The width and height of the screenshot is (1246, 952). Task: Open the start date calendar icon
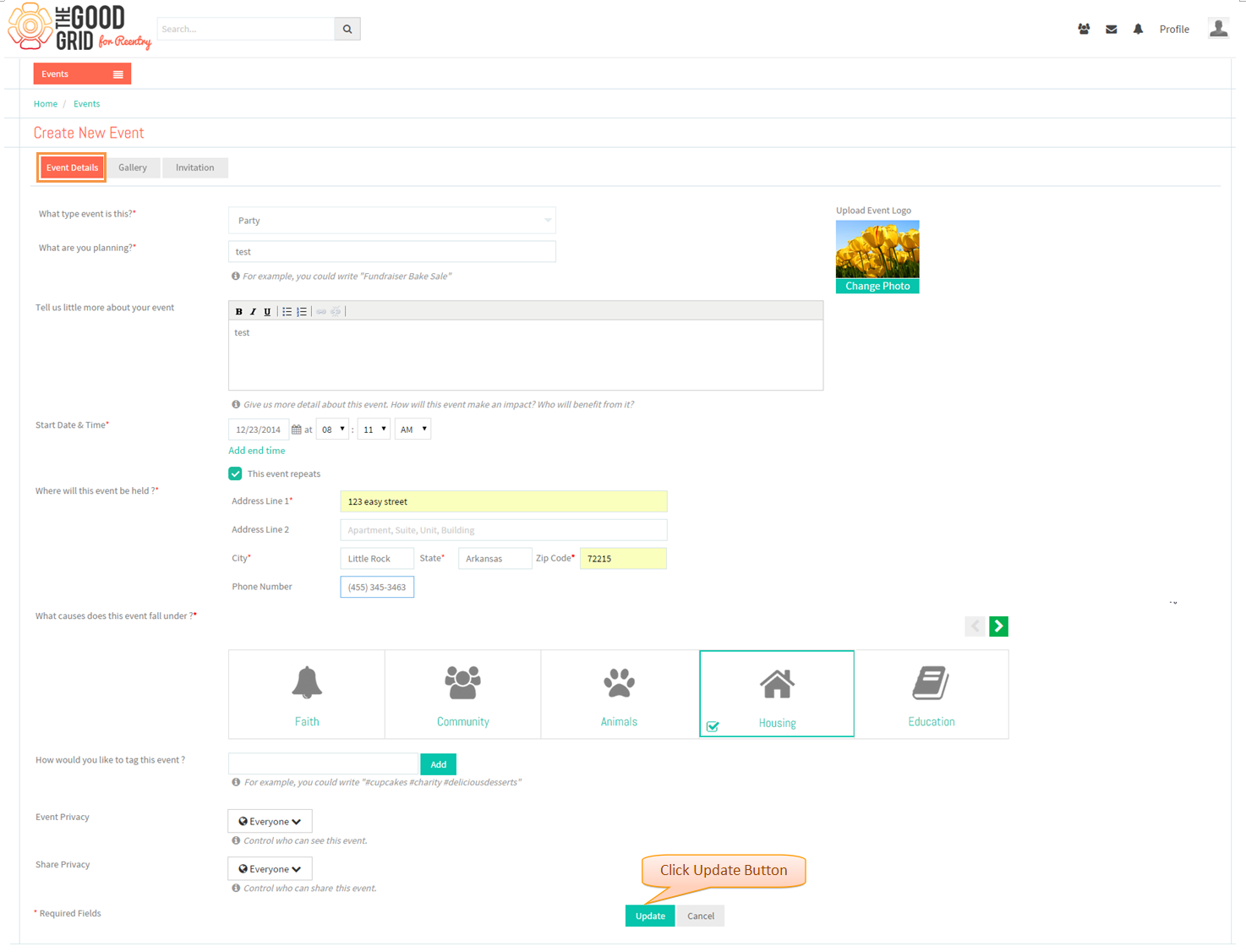coord(296,429)
